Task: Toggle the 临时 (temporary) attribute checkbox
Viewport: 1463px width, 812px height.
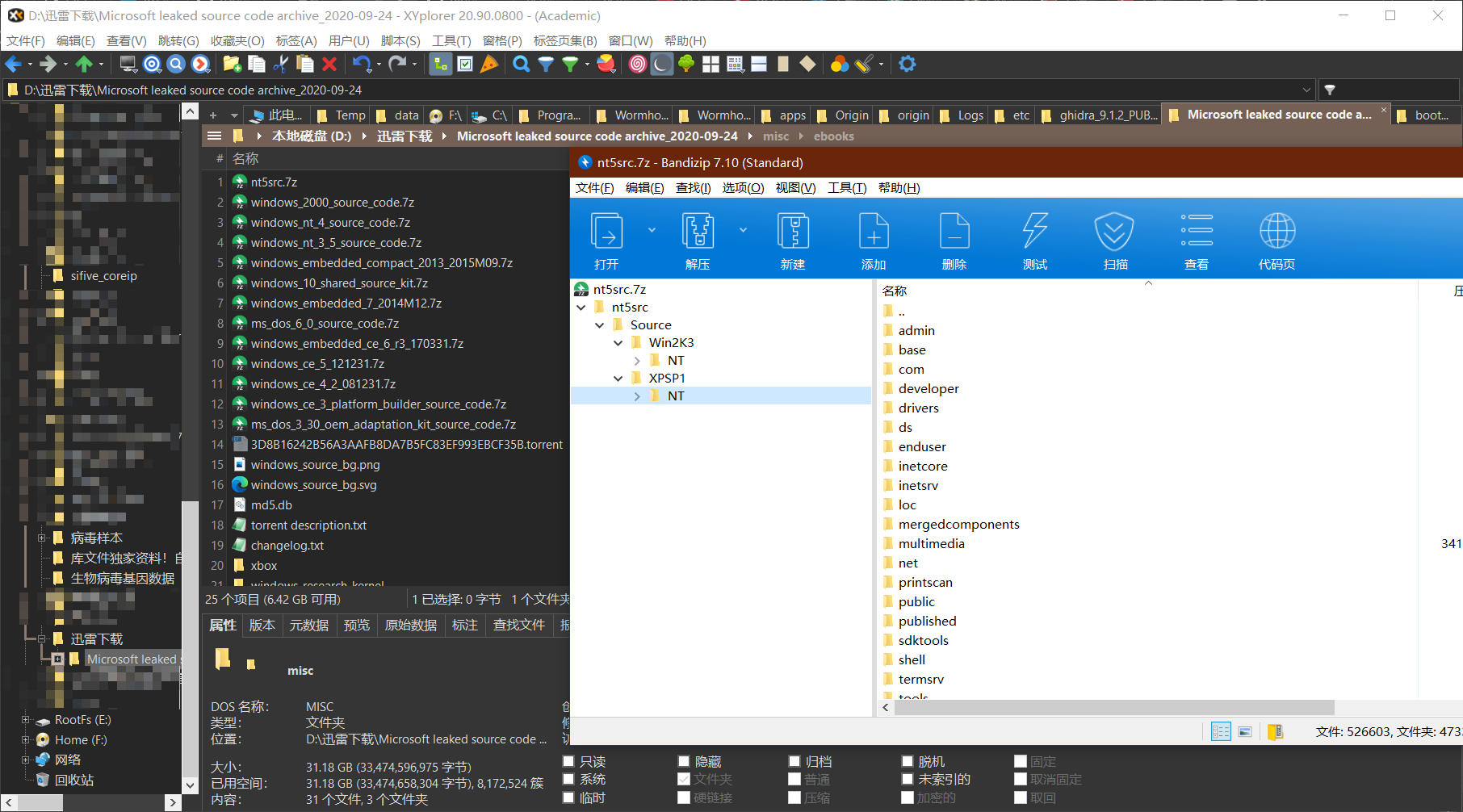Action: [568, 797]
